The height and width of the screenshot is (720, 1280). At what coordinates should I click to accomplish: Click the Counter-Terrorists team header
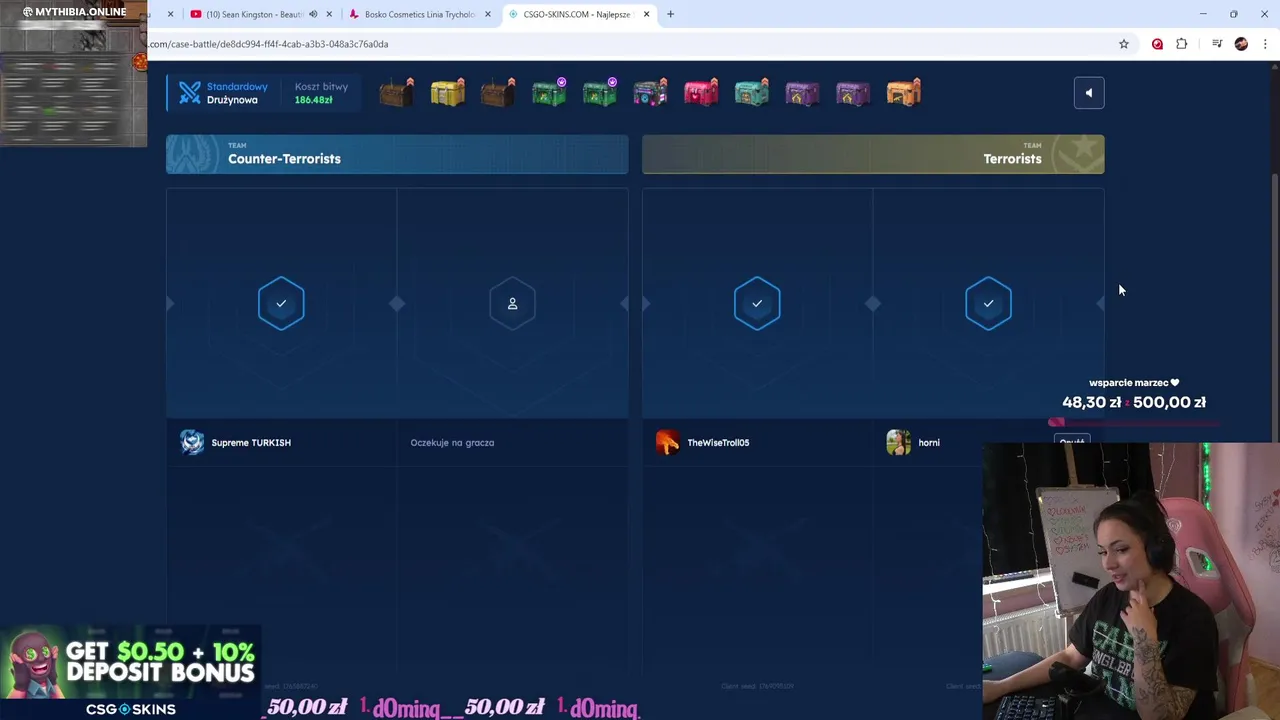click(x=397, y=154)
